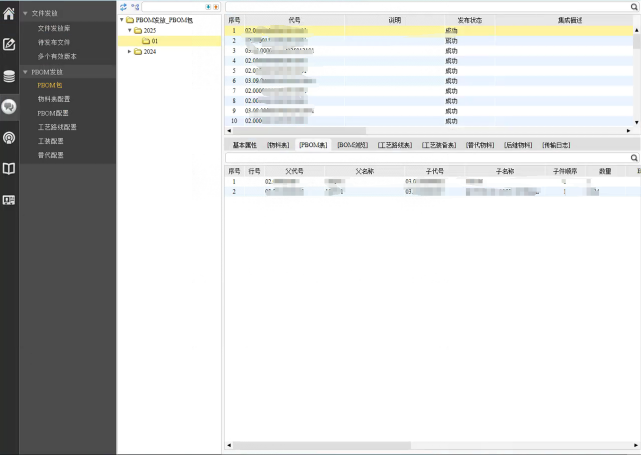Select the 01 folder in tree
The height and width of the screenshot is (455, 641).
pyautogui.click(x=154, y=41)
